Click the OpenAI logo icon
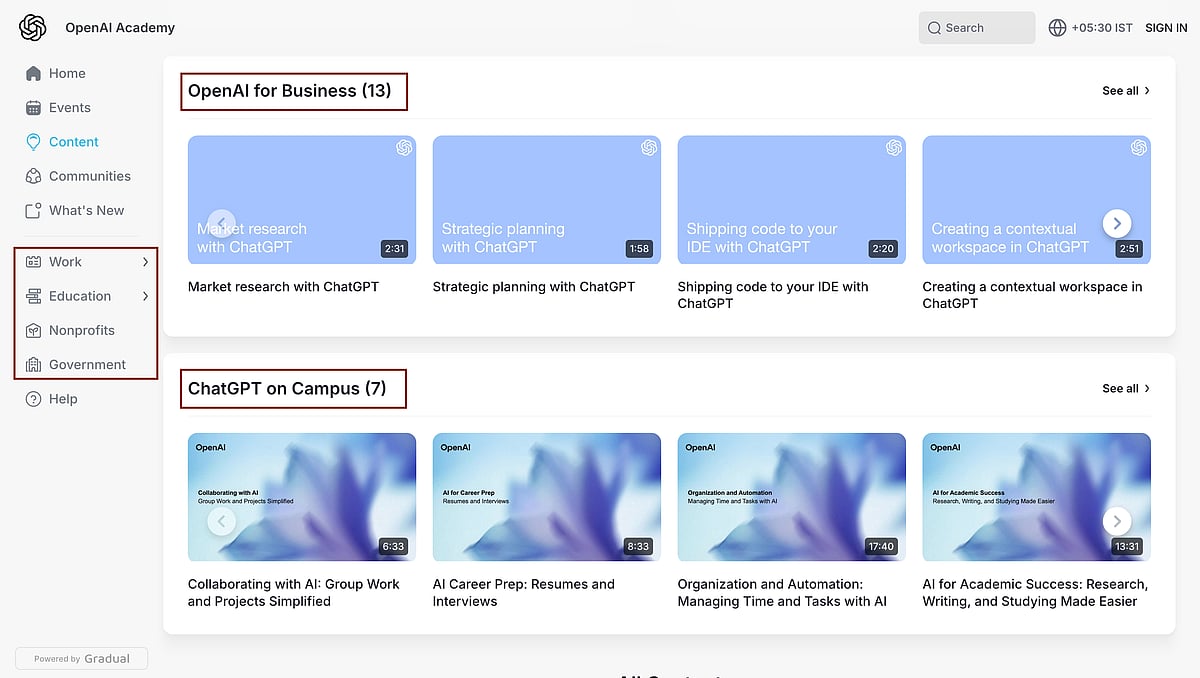 click(x=33, y=28)
